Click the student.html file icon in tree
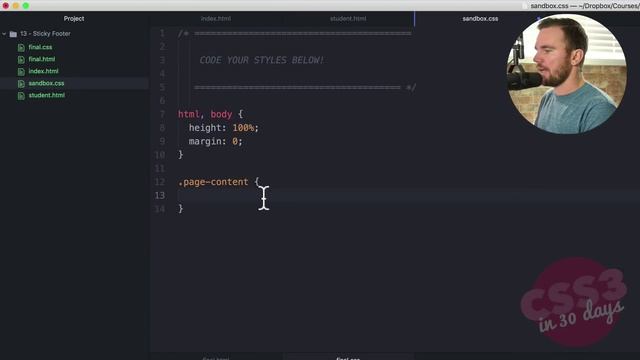Screen dimensions: 640x360 (21, 96)
